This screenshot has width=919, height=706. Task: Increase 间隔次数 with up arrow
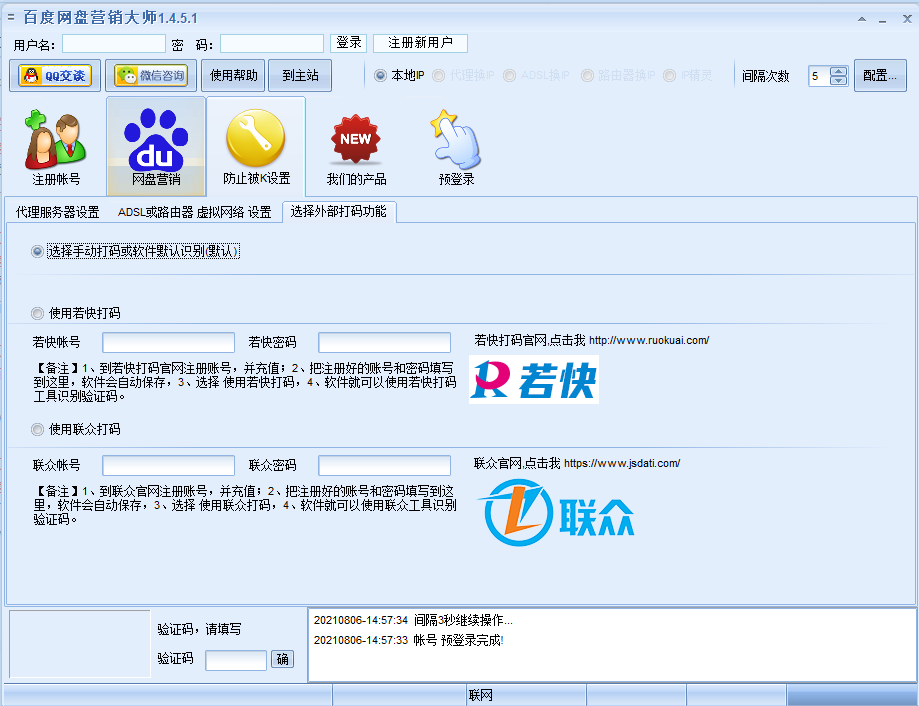[839, 71]
